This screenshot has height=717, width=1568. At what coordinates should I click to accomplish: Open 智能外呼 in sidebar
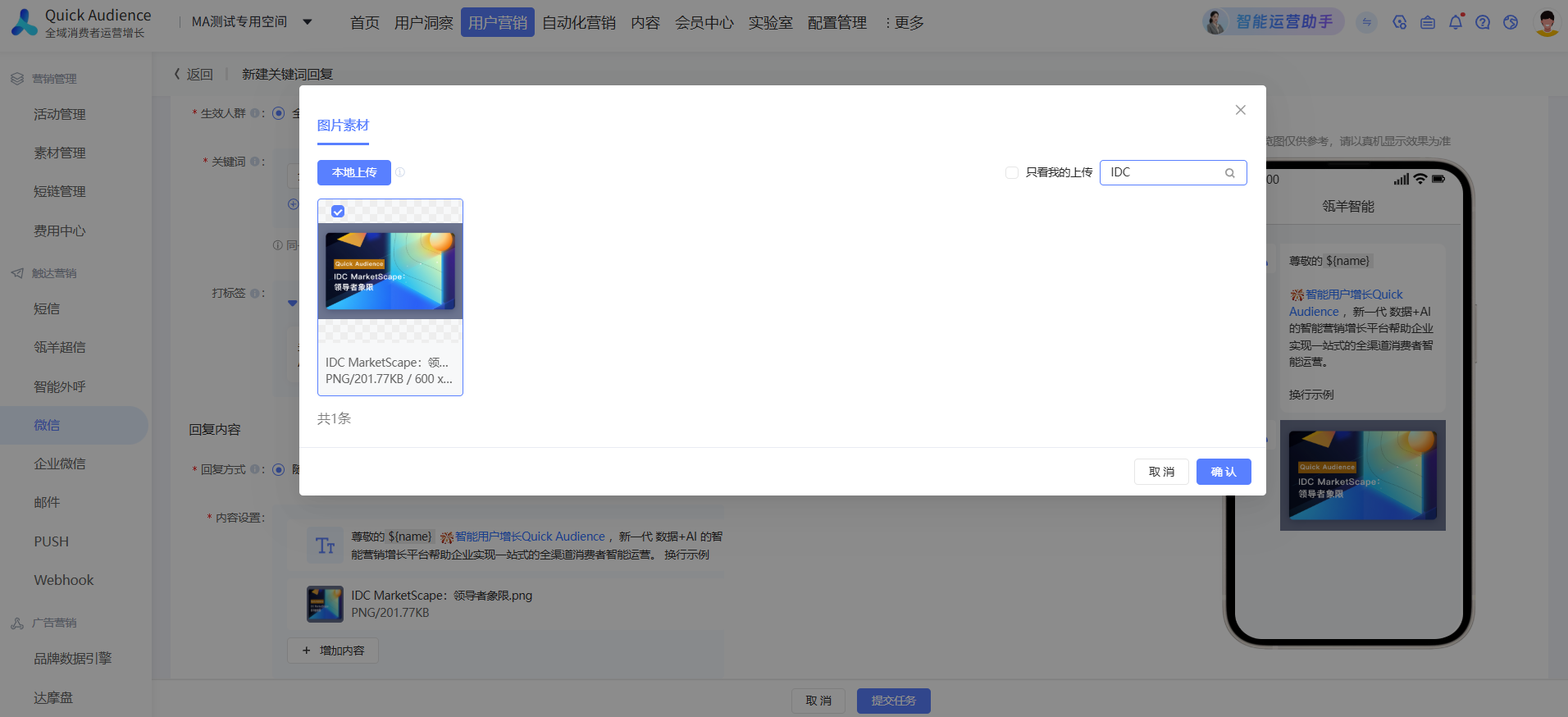pyautogui.click(x=60, y=386)
